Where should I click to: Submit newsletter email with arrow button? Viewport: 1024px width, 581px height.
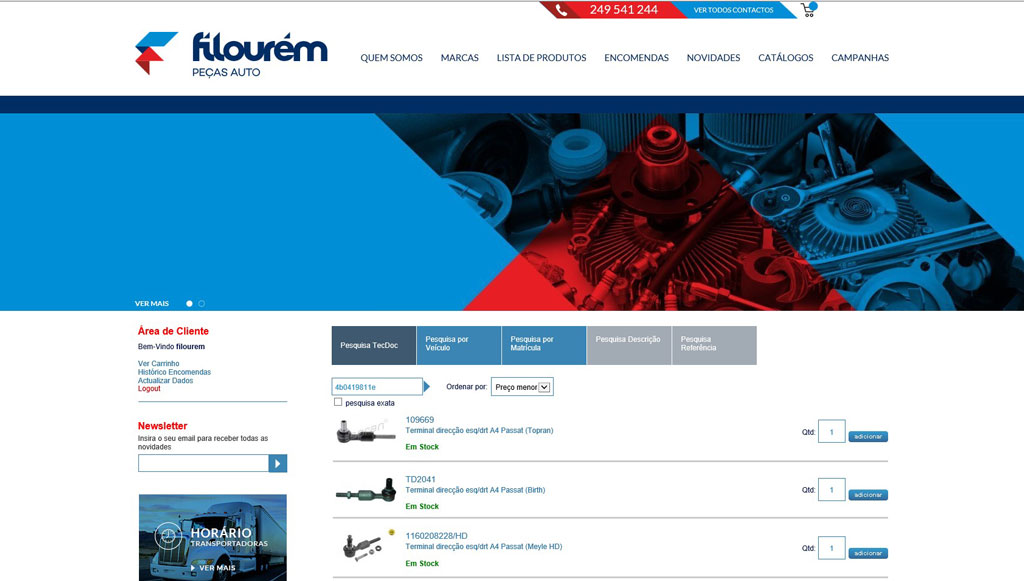click(x=278, y=463)
